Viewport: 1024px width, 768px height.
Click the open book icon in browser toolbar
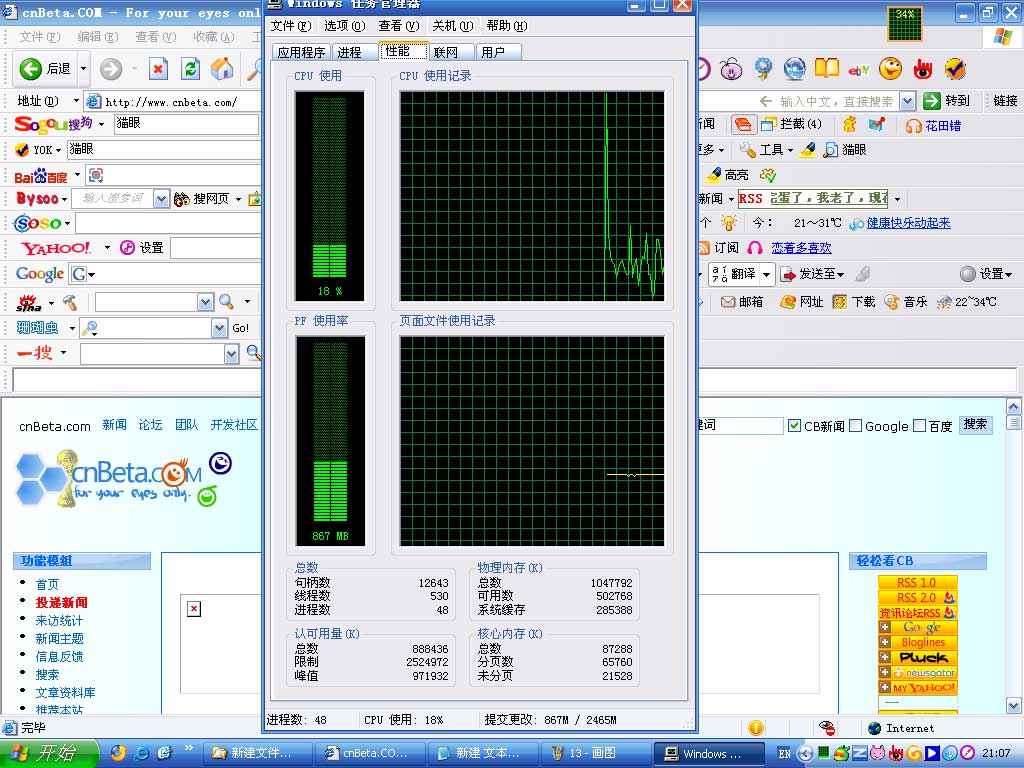826,68
